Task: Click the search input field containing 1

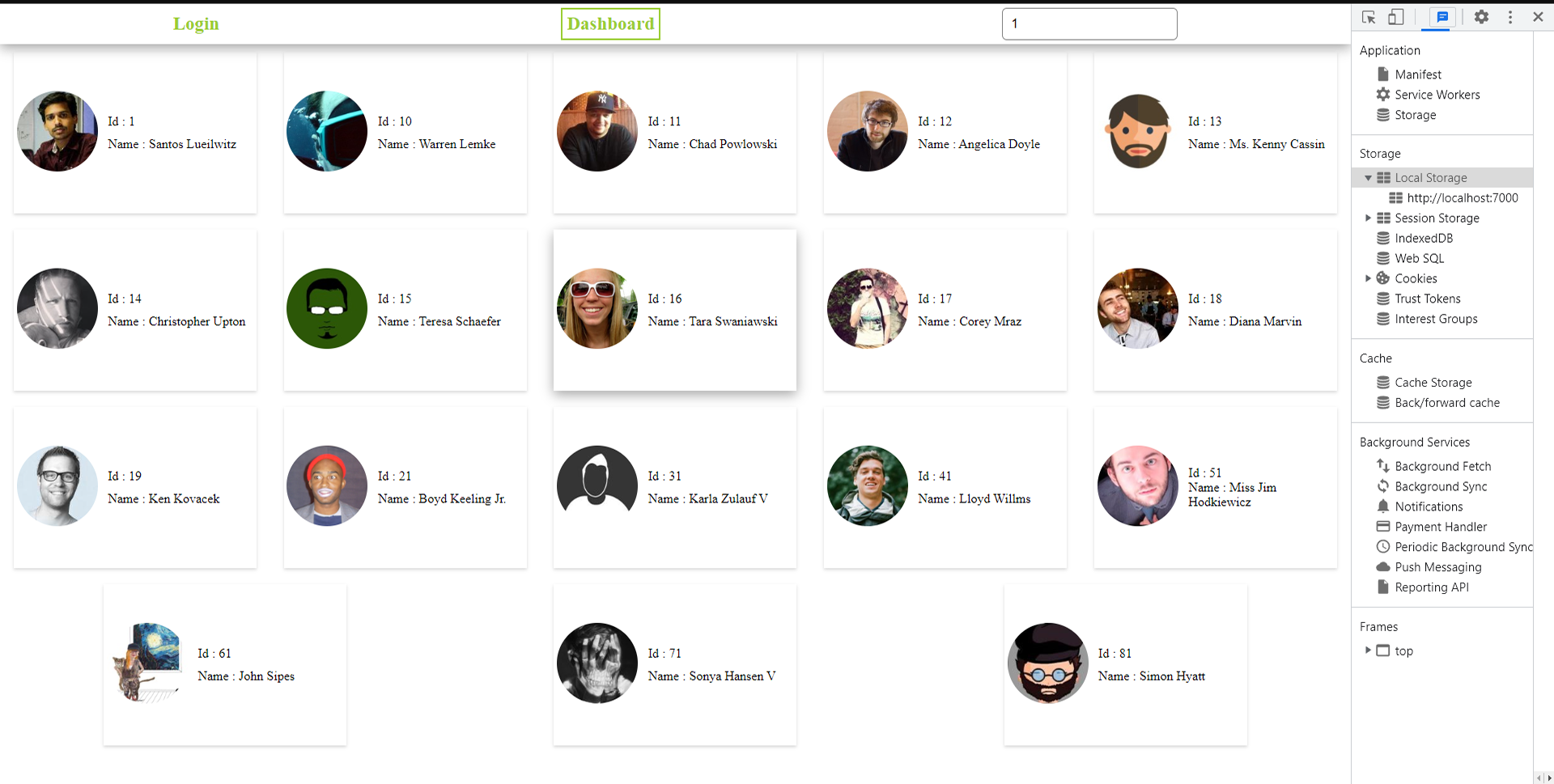Action: [x=1089, y=24]
